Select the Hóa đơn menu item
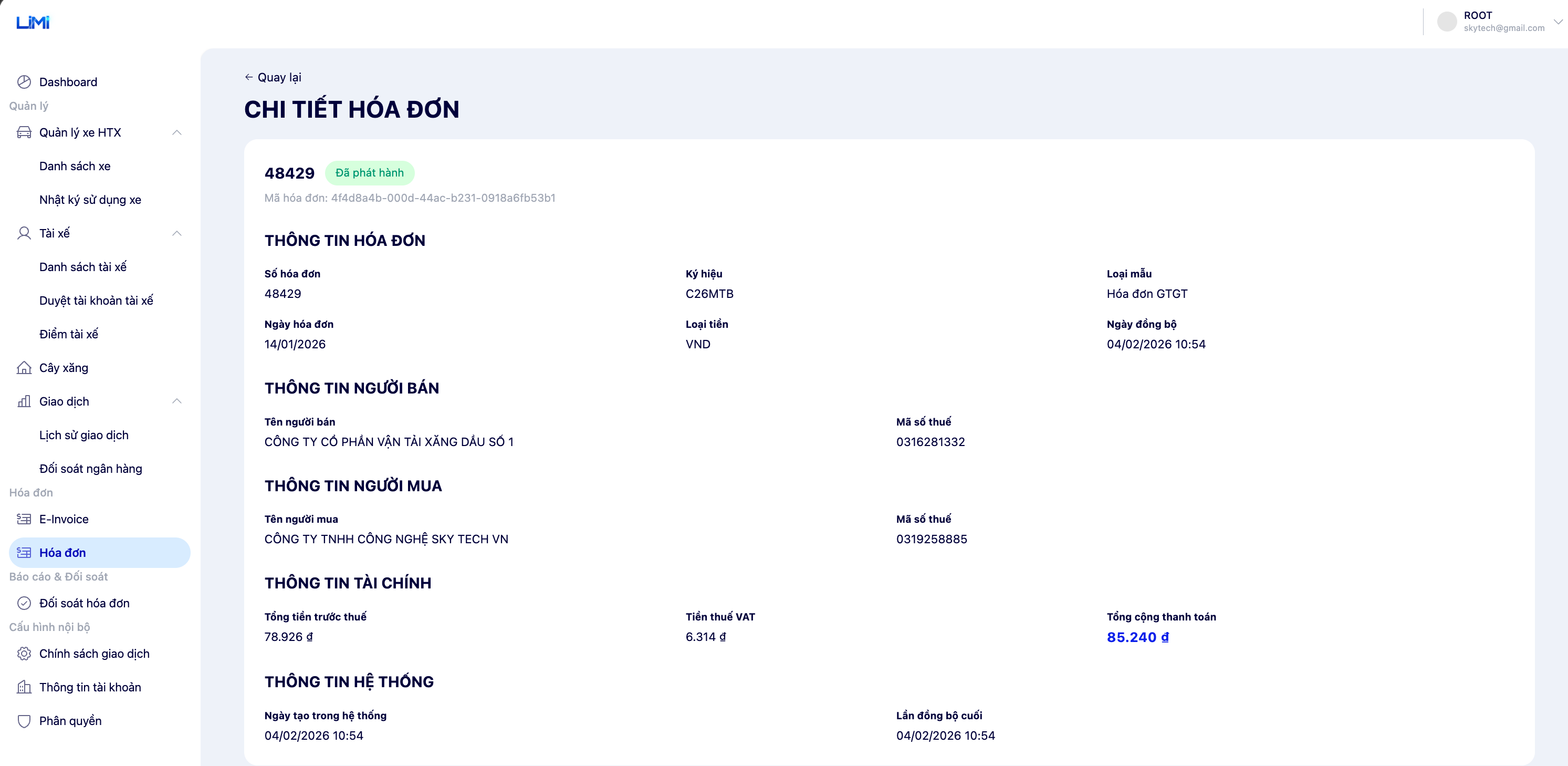 (x=99, y=552)
